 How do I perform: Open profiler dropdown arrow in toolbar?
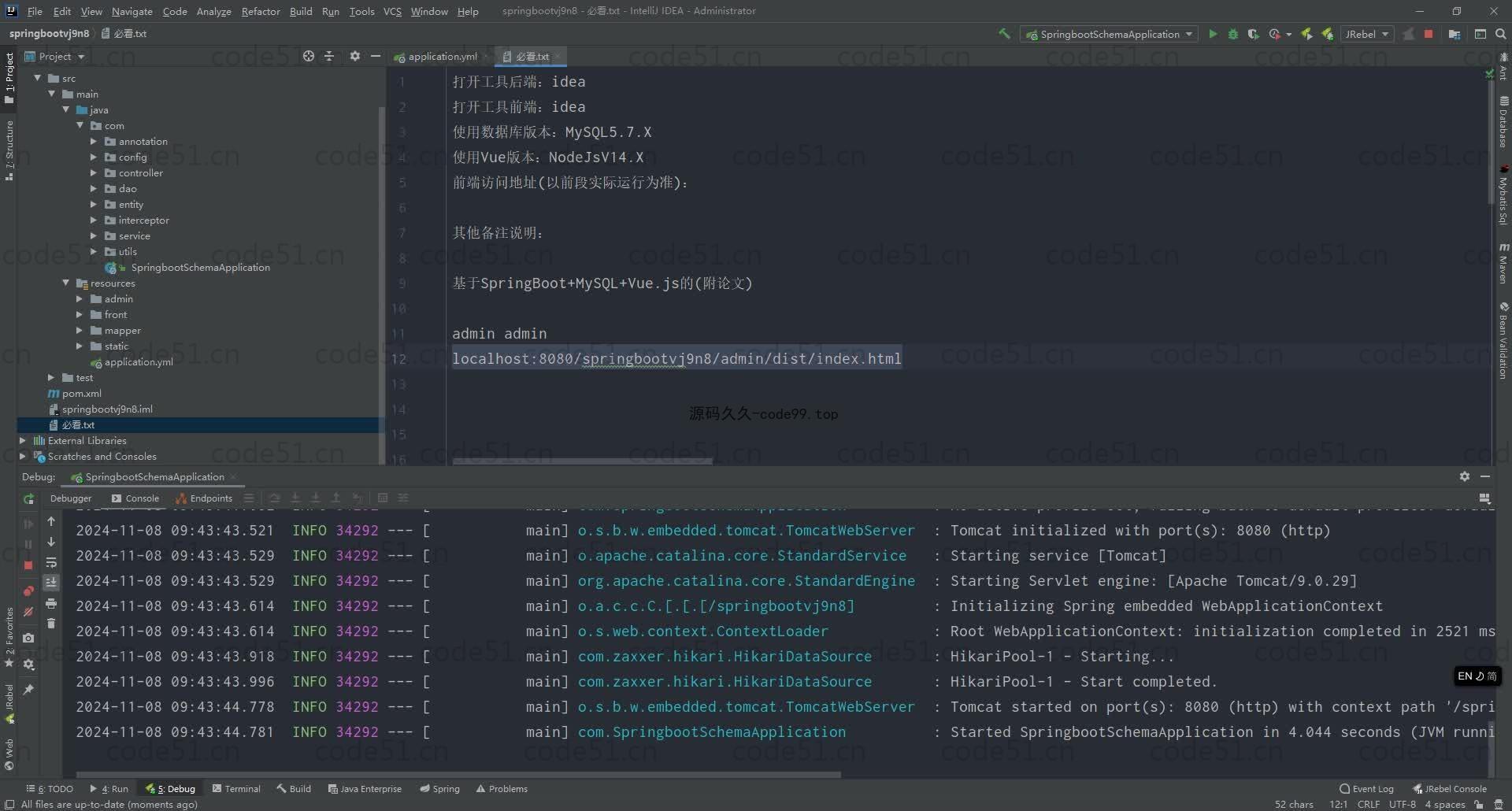click(1289, 35)
